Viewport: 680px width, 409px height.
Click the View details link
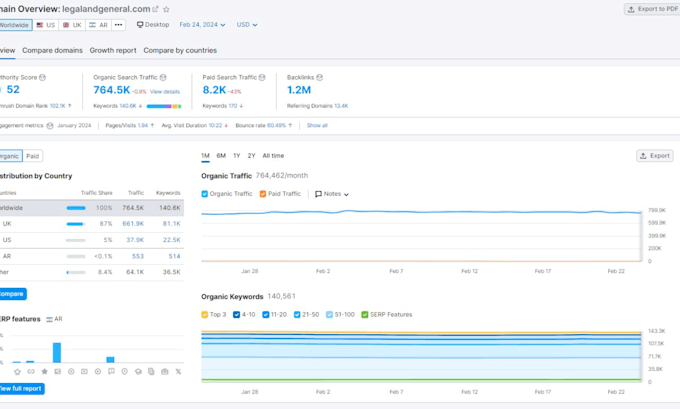[165, 92]
